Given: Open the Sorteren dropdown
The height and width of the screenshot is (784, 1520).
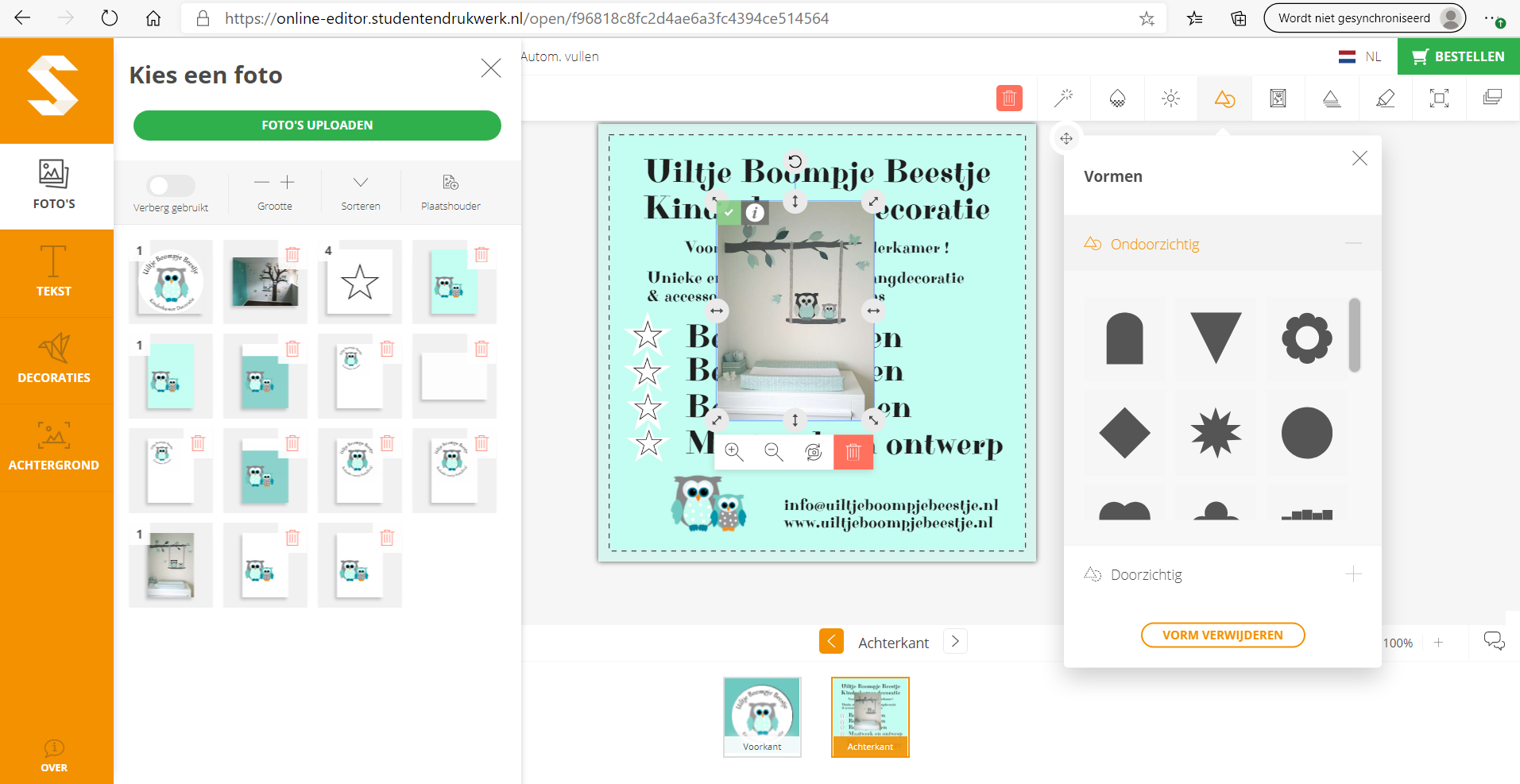Looking at the screenshot, I should tap(361, 192).
